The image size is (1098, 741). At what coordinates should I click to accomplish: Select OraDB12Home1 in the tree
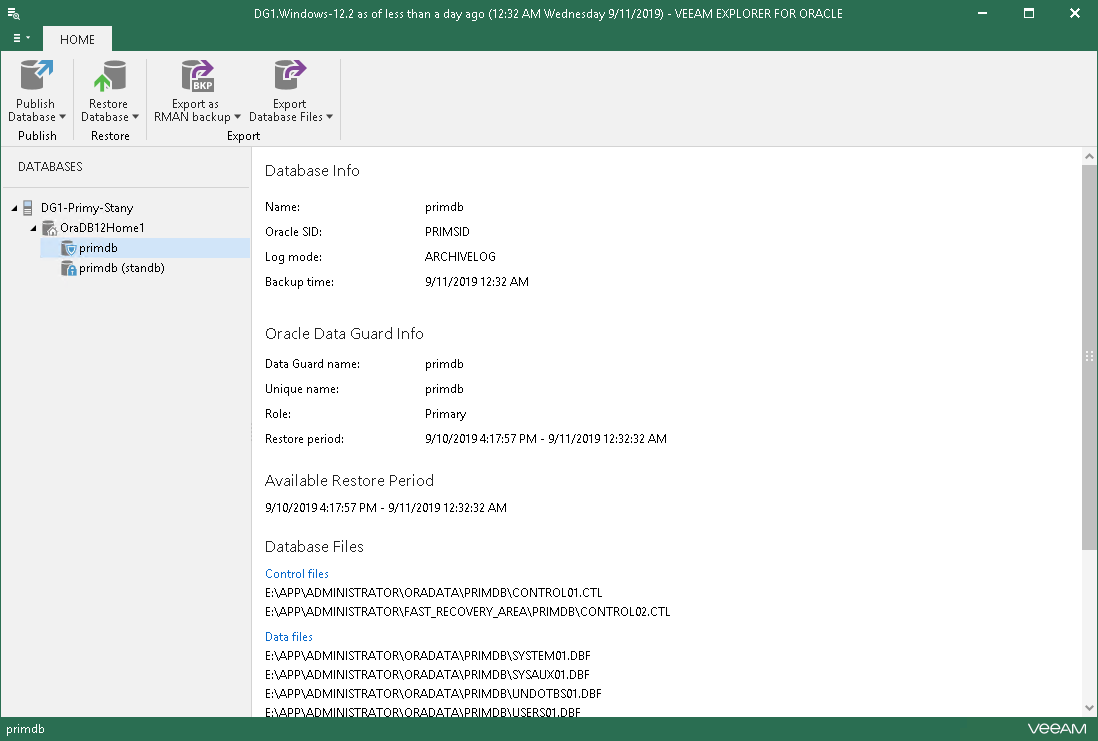[102, 228]
